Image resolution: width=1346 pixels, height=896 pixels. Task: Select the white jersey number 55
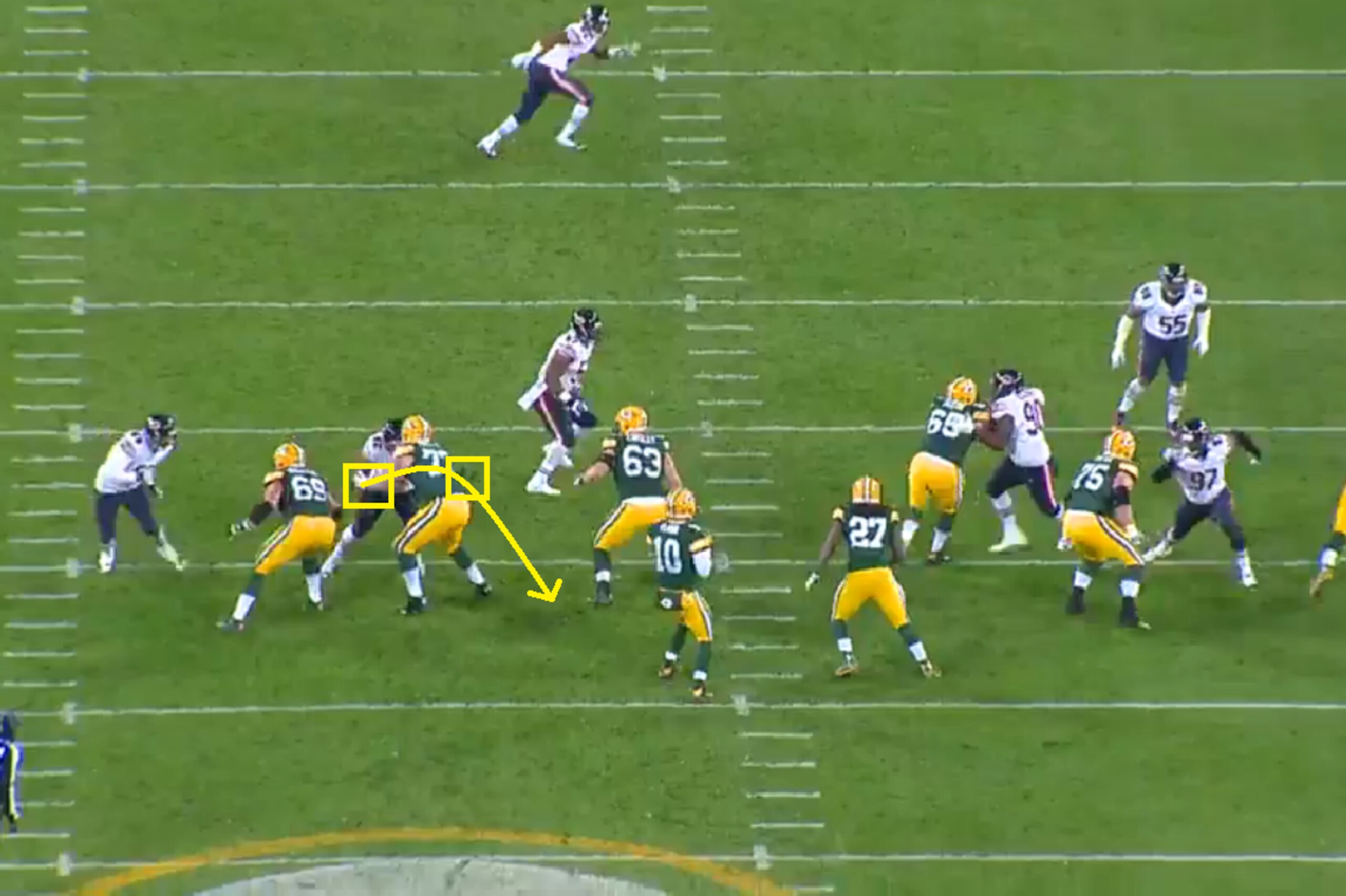coord(1172,325)
